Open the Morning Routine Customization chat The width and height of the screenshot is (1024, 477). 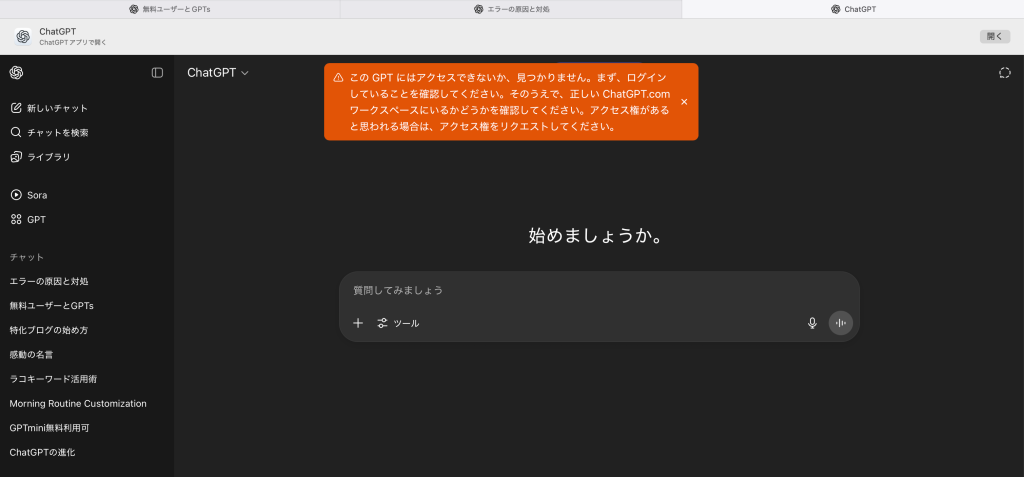pos(78,403)
